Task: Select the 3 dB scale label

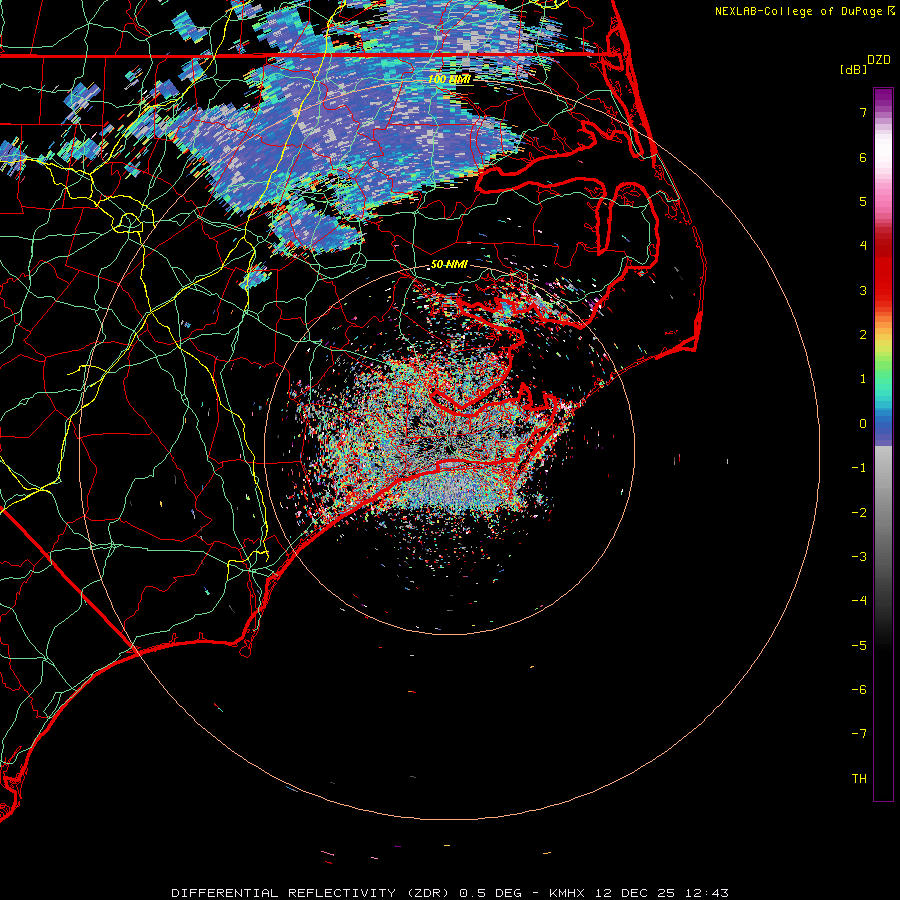Action: click(863, 290)
